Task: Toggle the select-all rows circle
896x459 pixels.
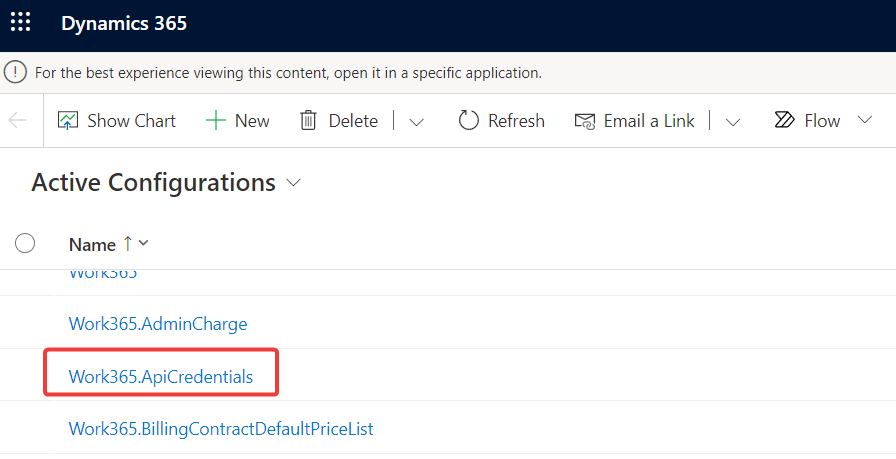Action: (x=25, y=244)
